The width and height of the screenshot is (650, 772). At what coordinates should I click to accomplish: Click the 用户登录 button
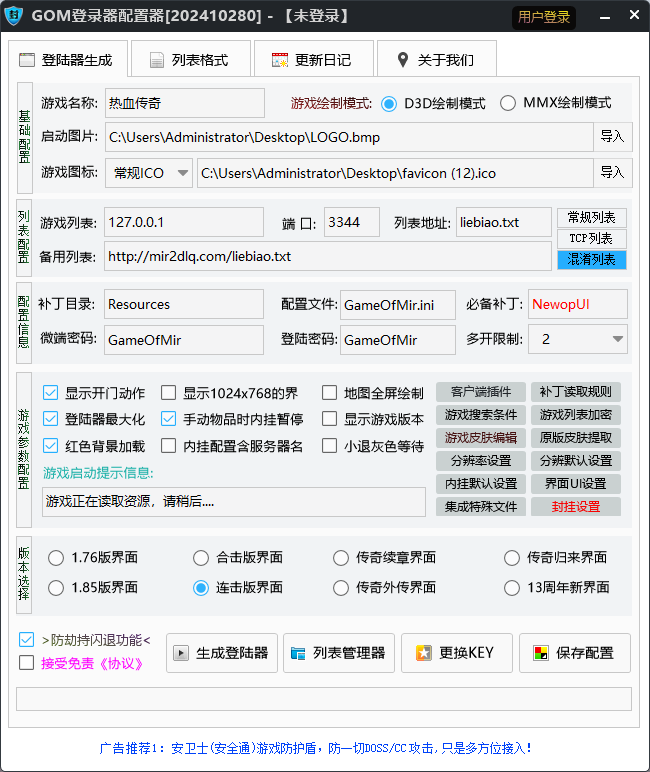click(x=545, y=17)
